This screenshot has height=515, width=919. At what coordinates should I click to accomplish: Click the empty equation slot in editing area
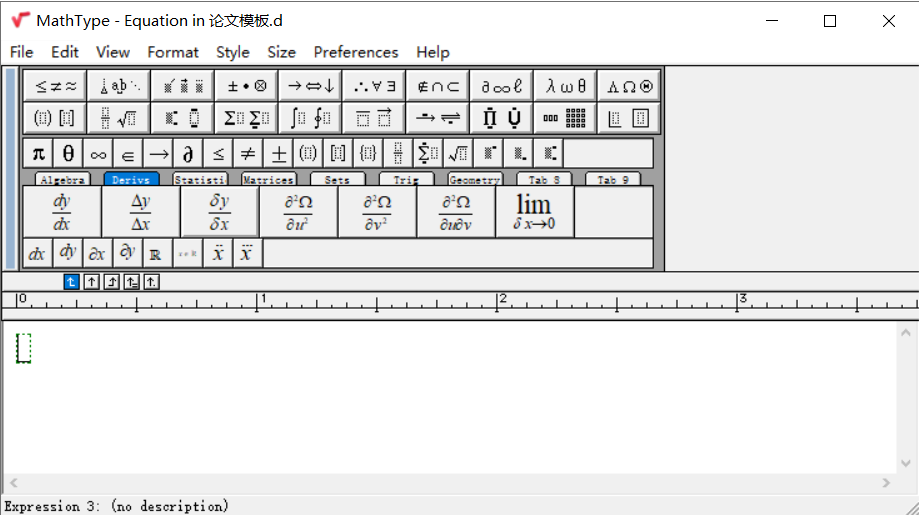23,348
